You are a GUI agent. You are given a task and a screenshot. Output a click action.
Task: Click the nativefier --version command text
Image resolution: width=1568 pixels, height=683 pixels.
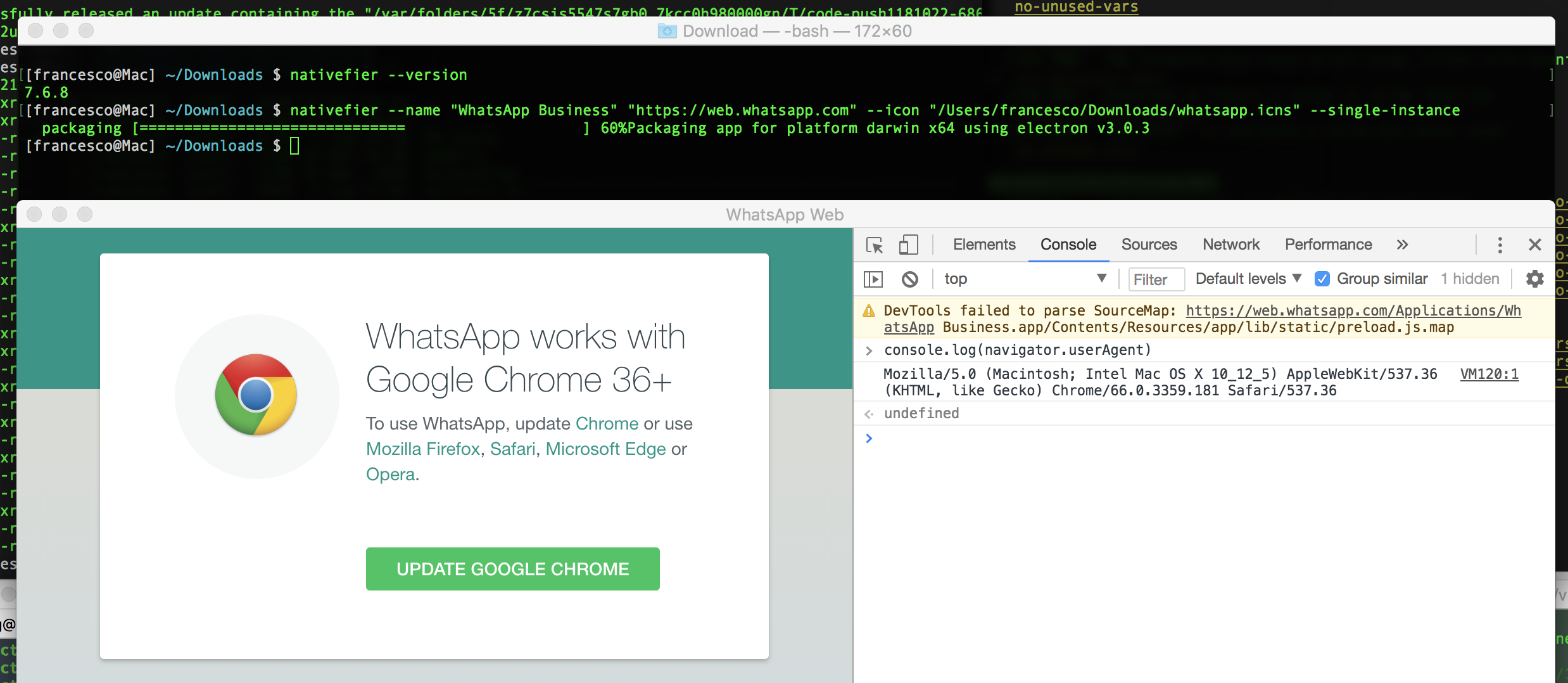[x=379, y=75]
